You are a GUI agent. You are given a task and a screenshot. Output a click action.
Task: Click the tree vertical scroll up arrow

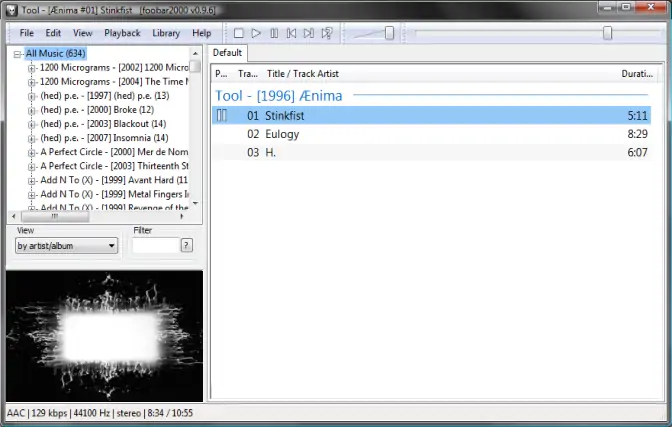(x=195, y=53)
